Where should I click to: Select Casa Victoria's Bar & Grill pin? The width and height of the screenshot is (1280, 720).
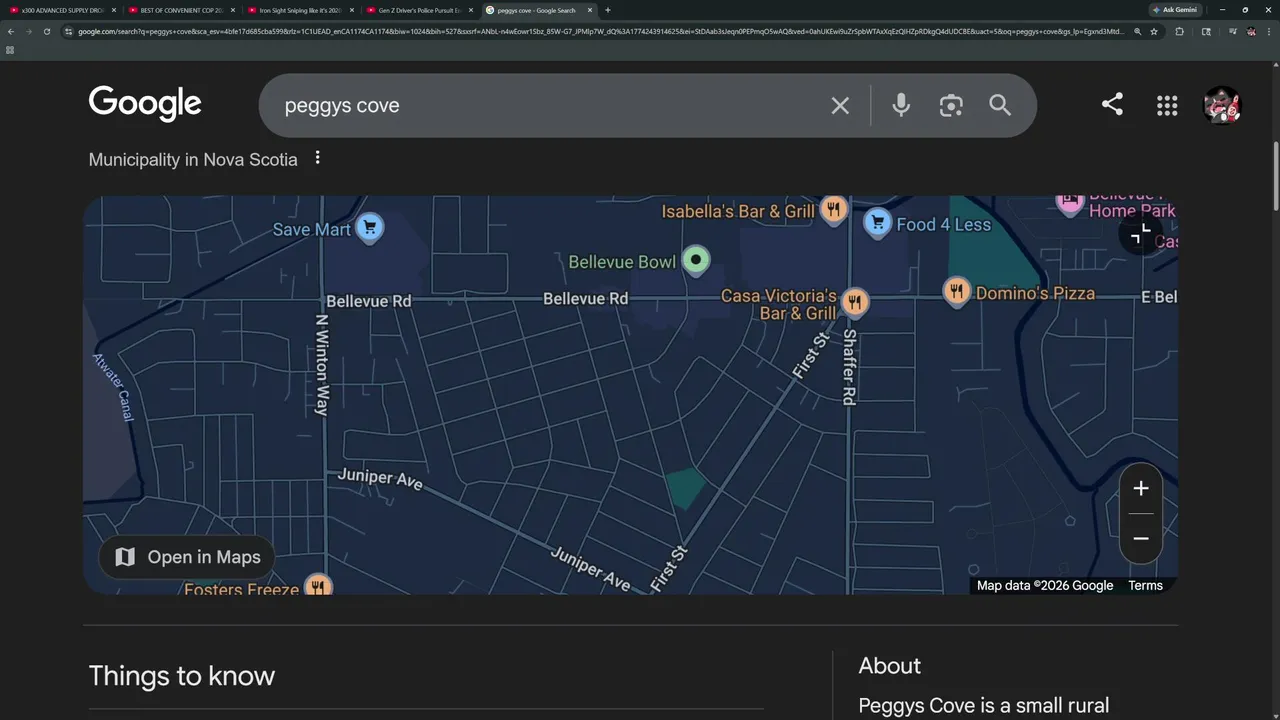[x=854, y=302]
